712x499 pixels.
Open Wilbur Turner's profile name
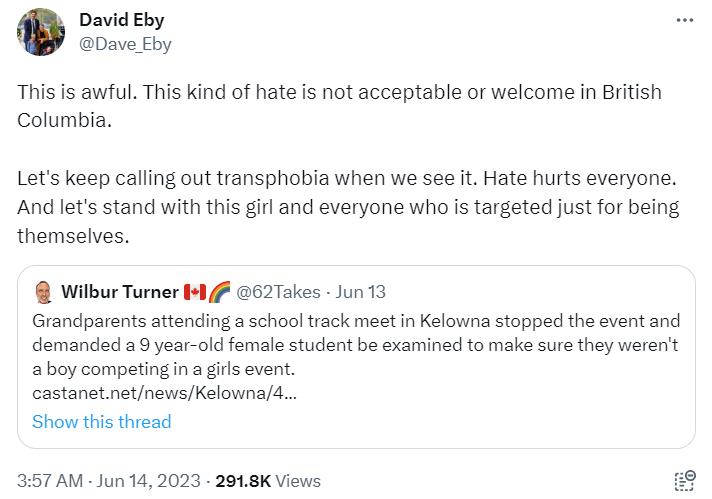pyautogui.click(x=120, y=292)
